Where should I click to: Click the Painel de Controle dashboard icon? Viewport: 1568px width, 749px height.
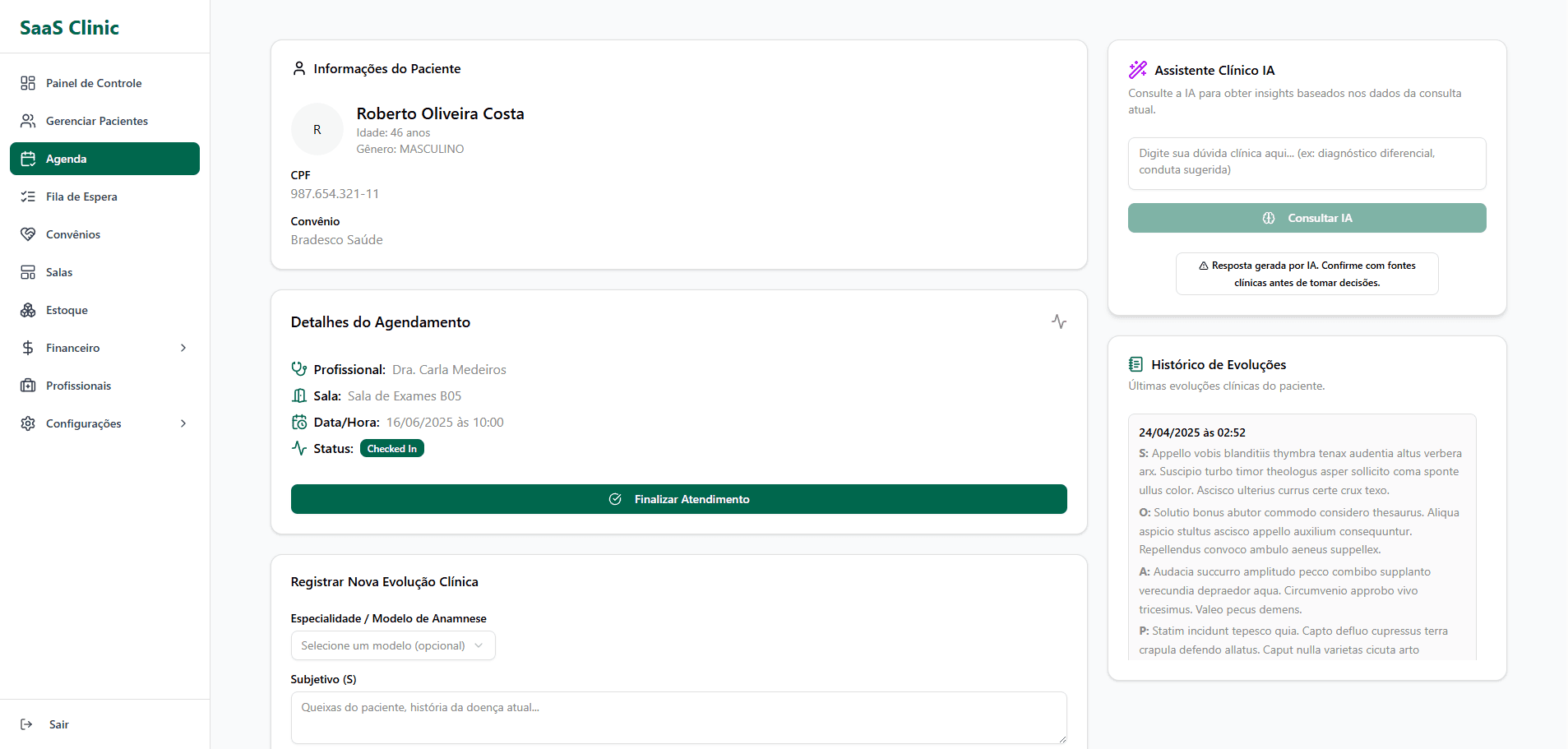coord(28,83)
